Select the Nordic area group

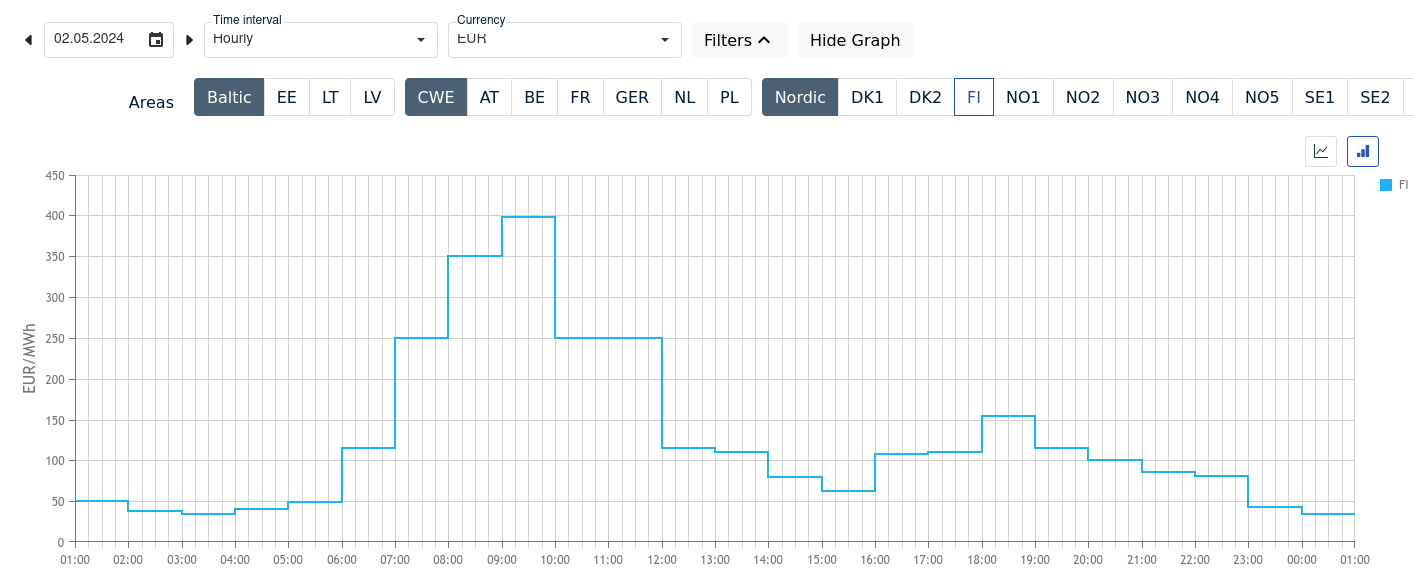[x=800, y=98]
